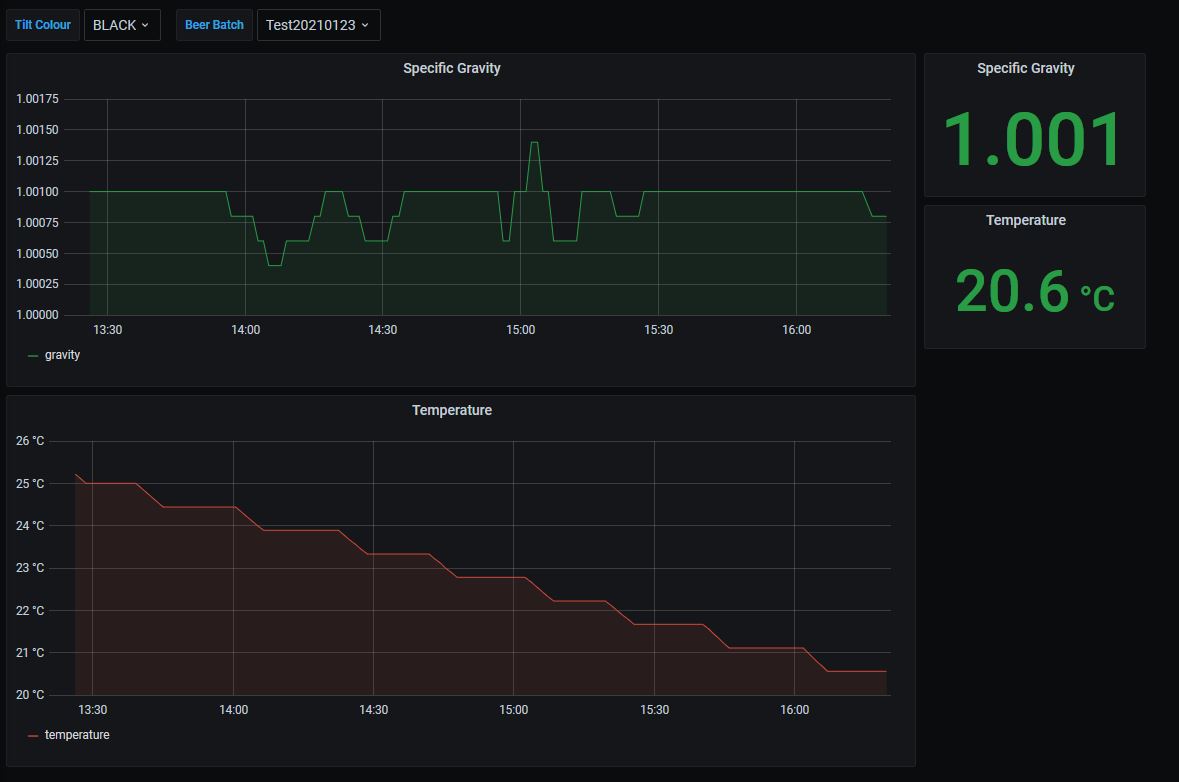Toggle the temperature series legend label
1179x782 pixels.
point(77,735)
